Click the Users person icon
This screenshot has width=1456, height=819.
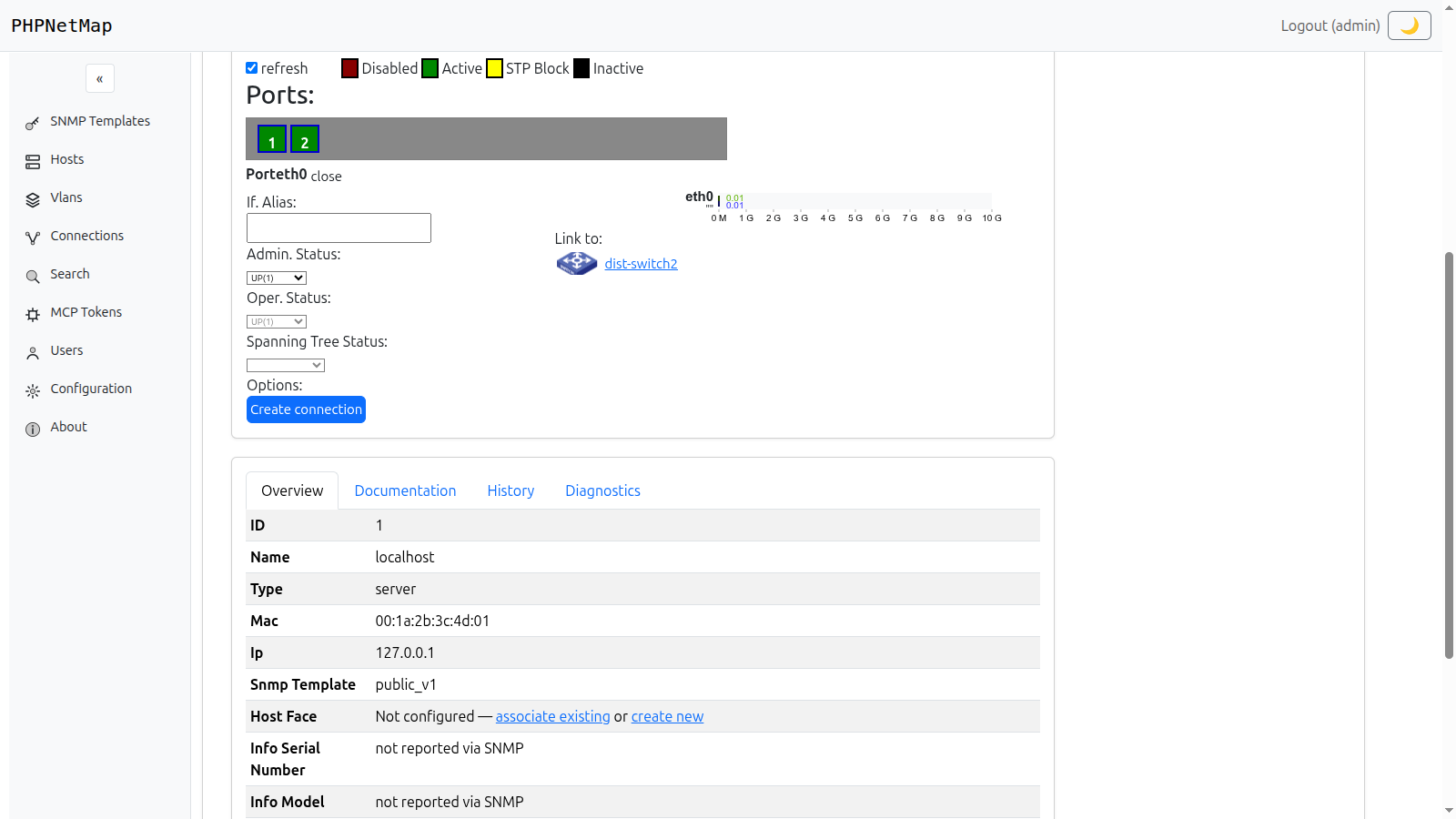(x=33, y=352)
